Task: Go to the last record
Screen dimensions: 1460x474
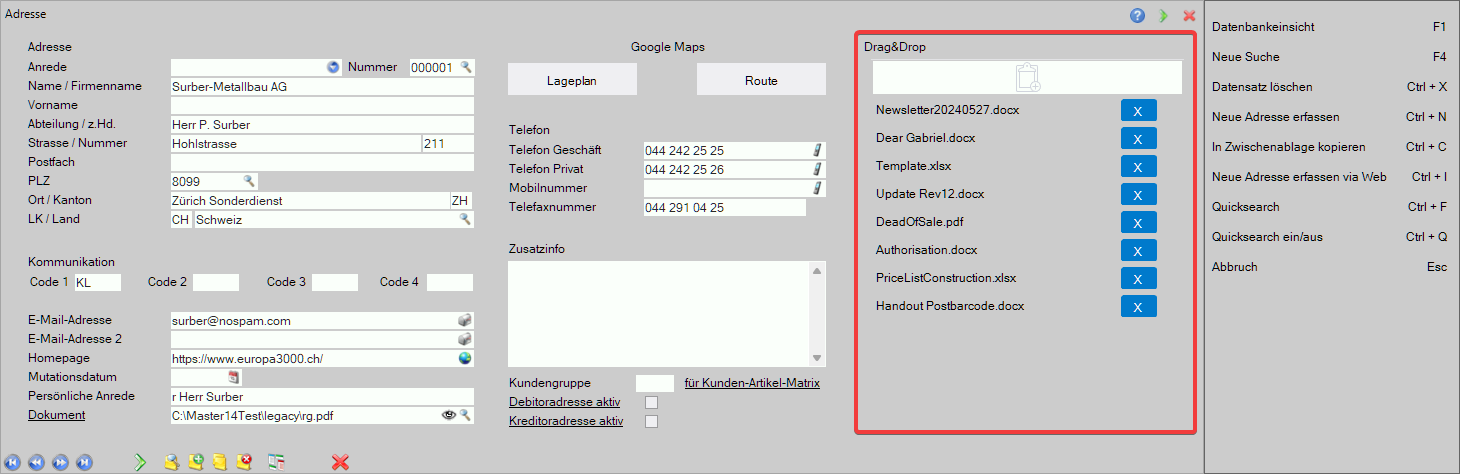Action: (84, 462)
